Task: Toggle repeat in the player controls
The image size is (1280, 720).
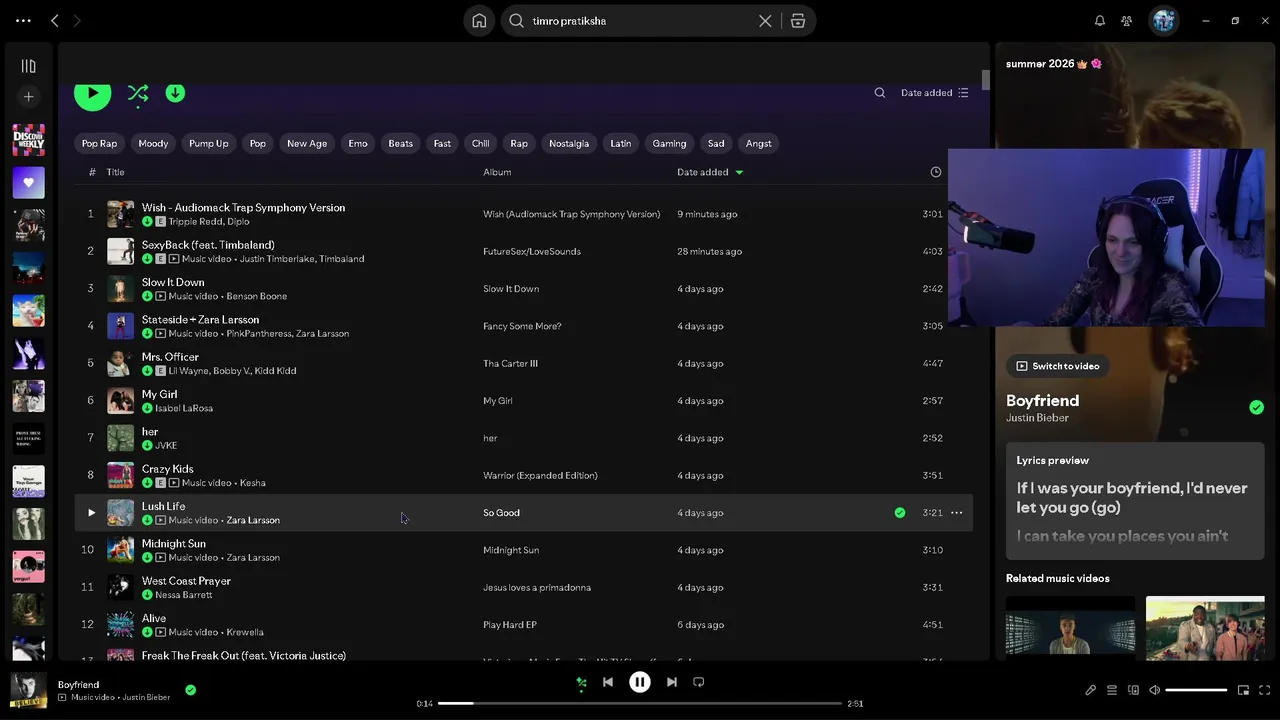Action: click(x=699, y=683)
